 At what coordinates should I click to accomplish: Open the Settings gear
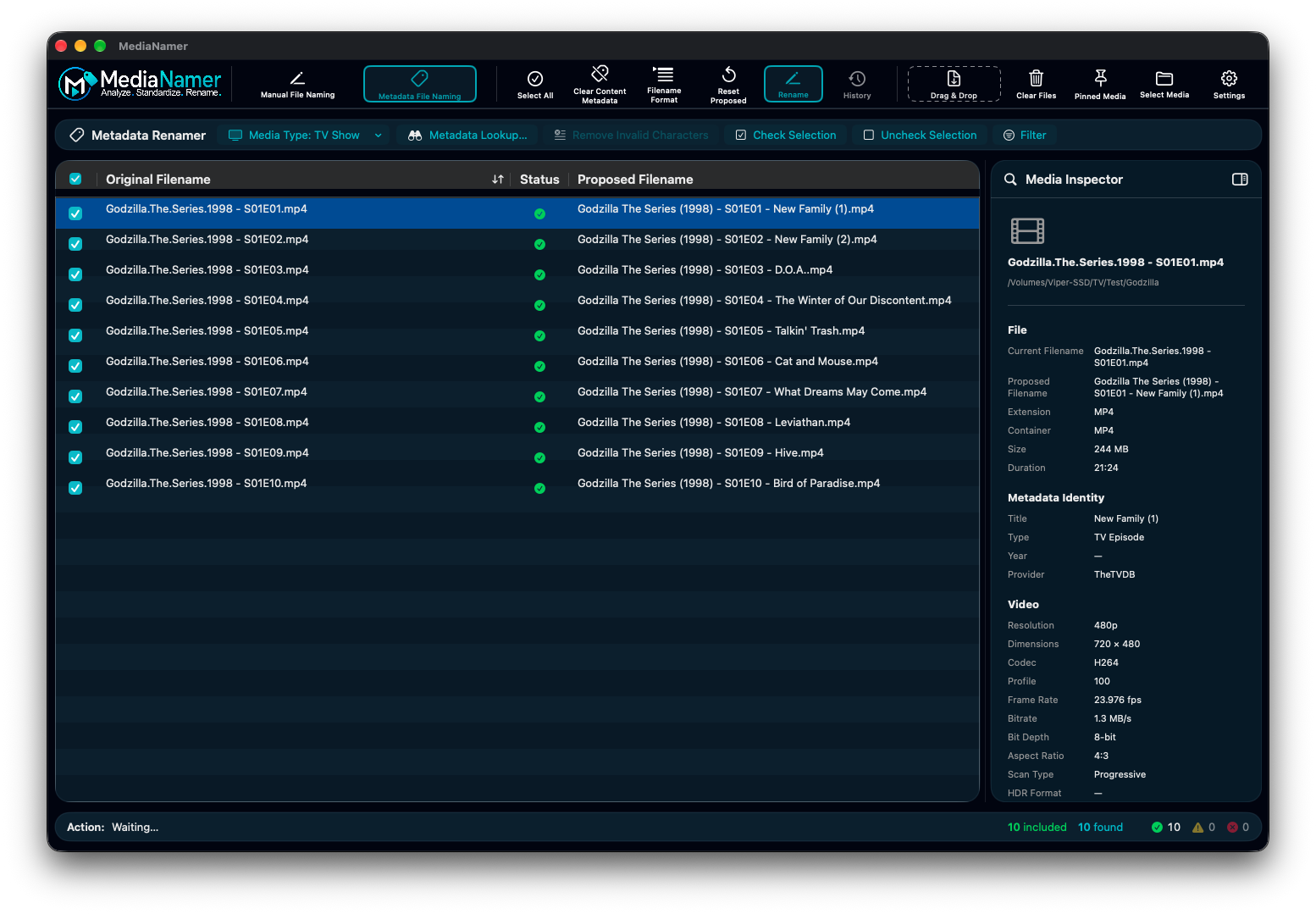(x=1229, y=84)
